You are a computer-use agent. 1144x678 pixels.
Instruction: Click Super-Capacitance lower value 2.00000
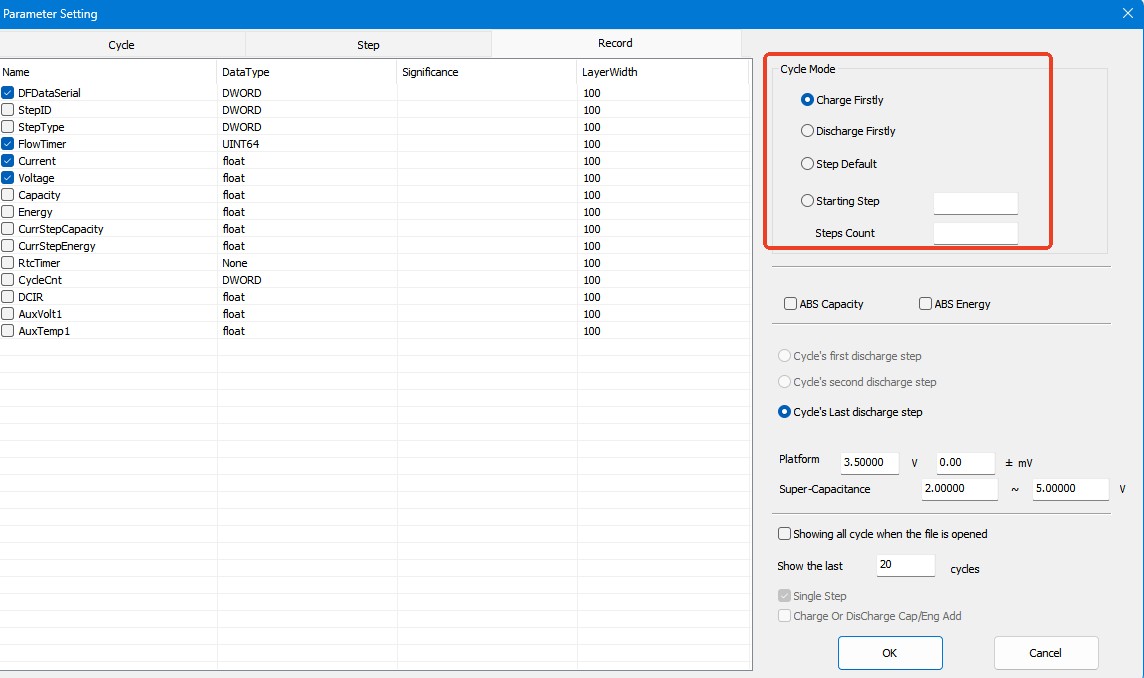pyautogui.click(x=959, y=489)
